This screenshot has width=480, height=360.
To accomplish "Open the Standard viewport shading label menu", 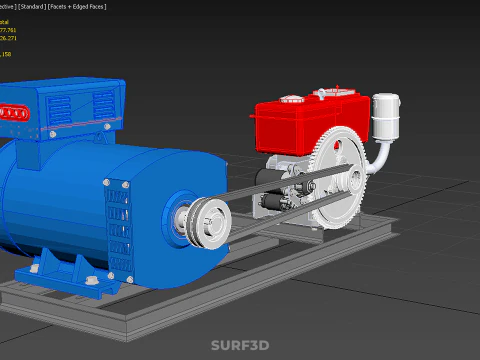I will click(32, 7).
